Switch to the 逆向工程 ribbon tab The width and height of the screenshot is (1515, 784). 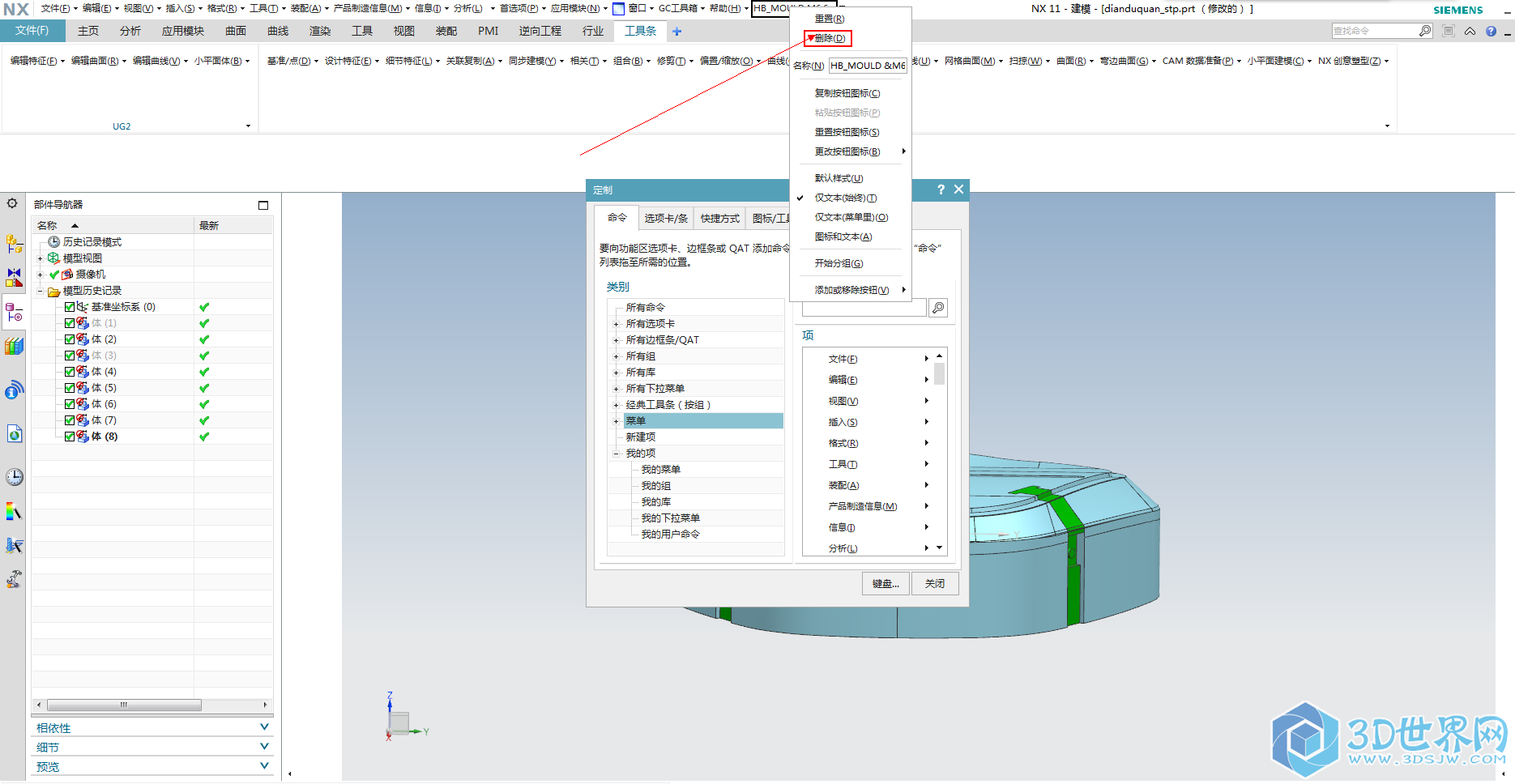tap(540, 31)
